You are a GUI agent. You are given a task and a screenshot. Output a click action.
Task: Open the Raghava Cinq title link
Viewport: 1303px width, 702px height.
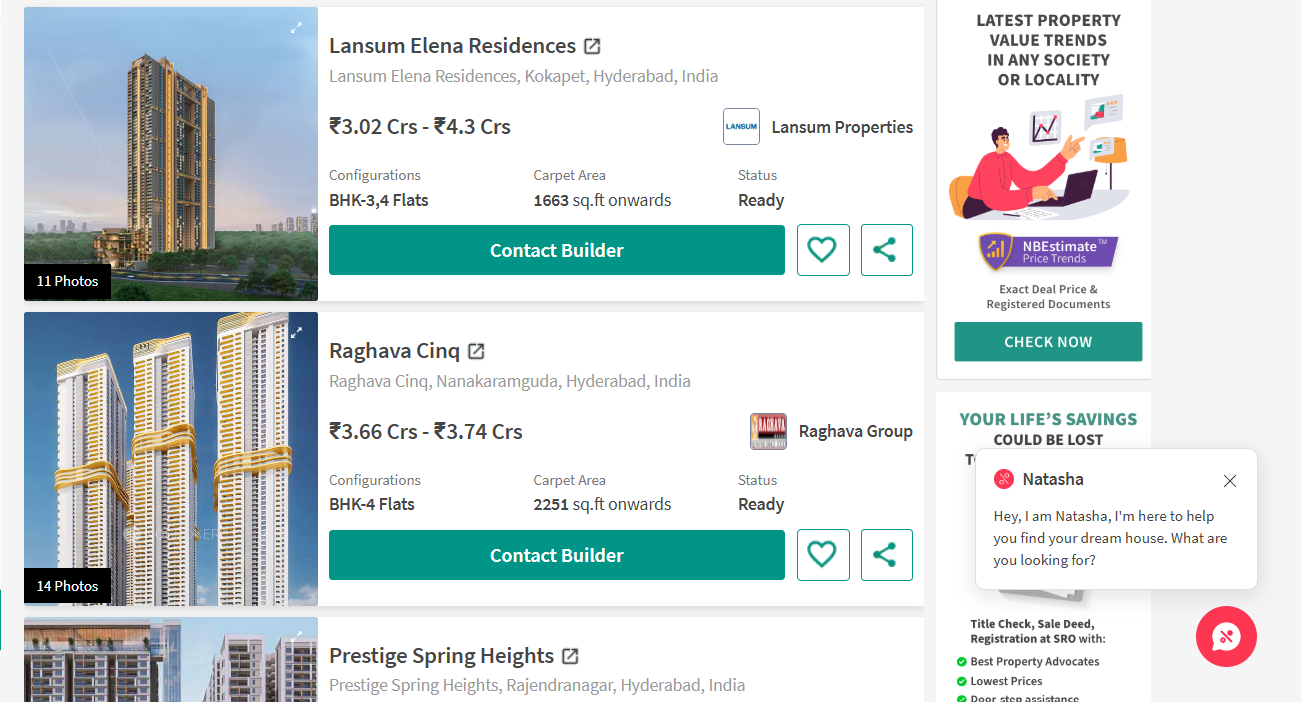(394, 351)
